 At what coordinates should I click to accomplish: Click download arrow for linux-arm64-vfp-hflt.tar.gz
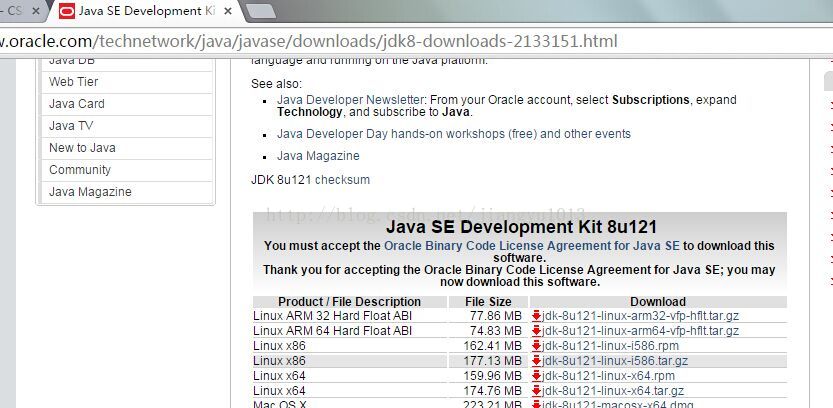tap(536, 331)
